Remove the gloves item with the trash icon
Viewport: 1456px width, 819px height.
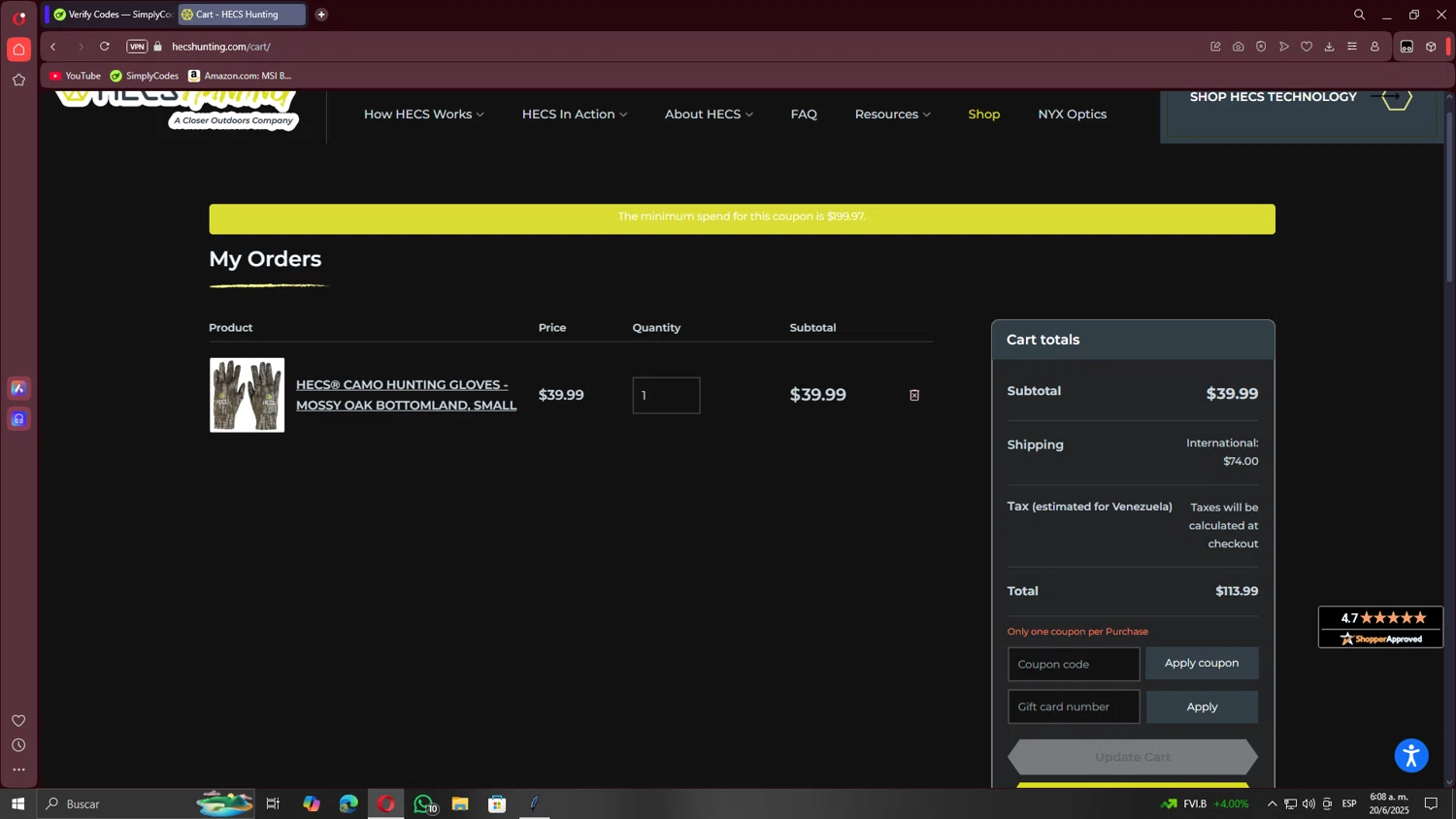pyautogui.click(x=914, y=395)
